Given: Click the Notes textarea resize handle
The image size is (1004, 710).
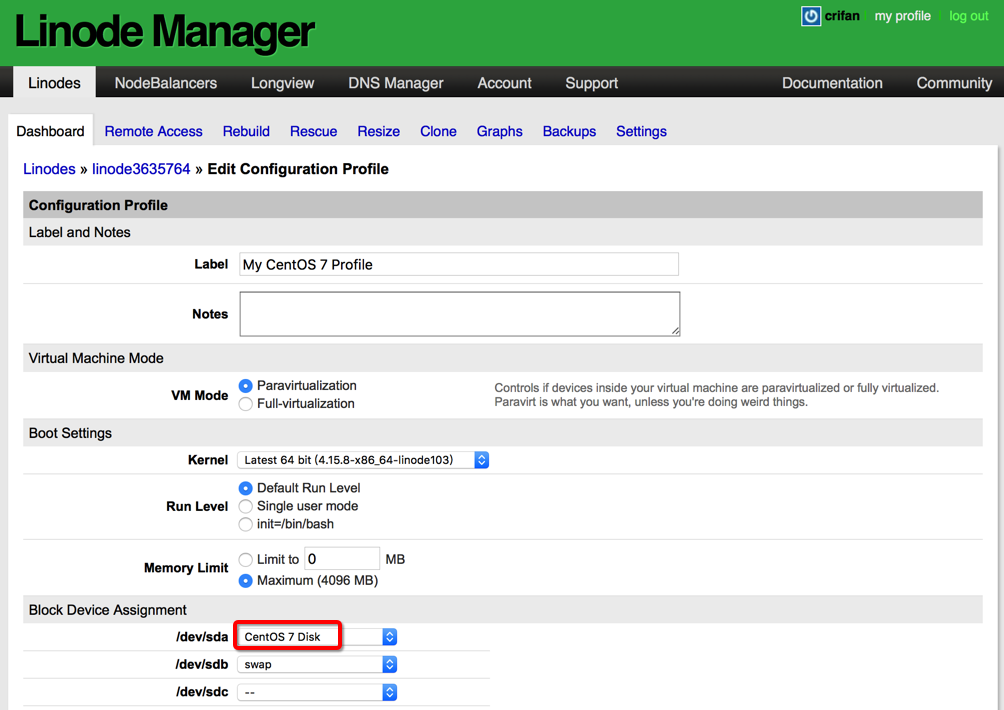Looking at the screenshot, I should pyautogui.click(x=675, y=330).
